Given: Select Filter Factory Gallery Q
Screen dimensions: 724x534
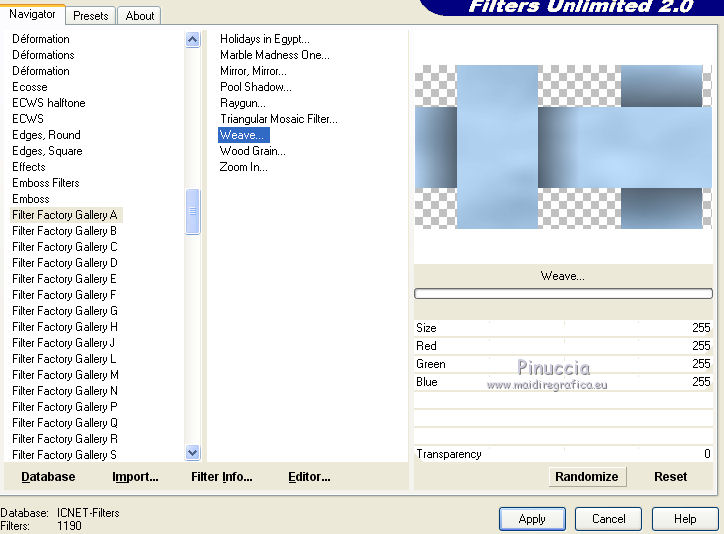Looking at the screenshot, I should (x=65, y=423).
